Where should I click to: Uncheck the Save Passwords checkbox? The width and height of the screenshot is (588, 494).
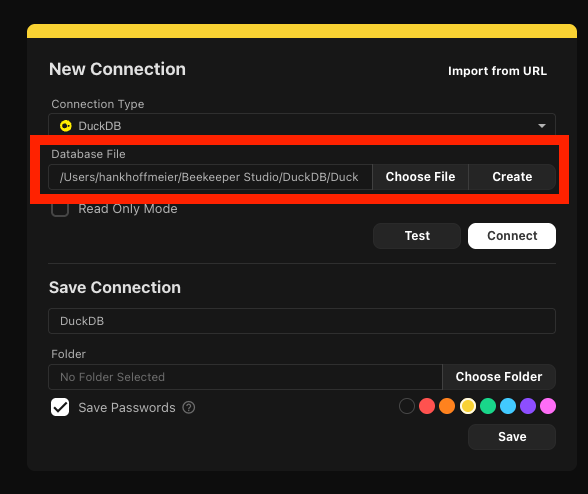pyautogui.click(x=60, y=407)
